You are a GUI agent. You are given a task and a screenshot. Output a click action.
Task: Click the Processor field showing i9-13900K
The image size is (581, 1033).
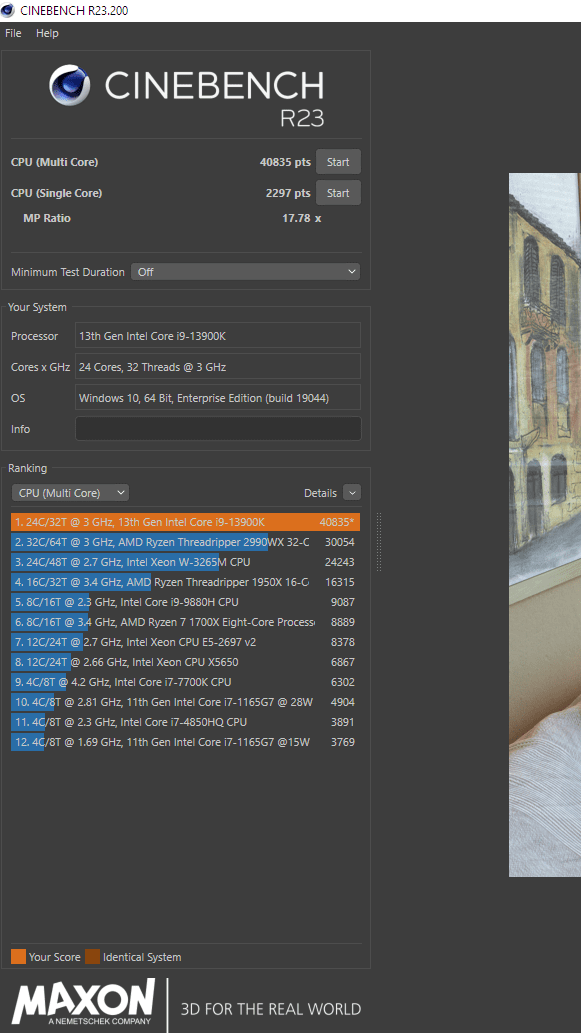coord(218,335)
